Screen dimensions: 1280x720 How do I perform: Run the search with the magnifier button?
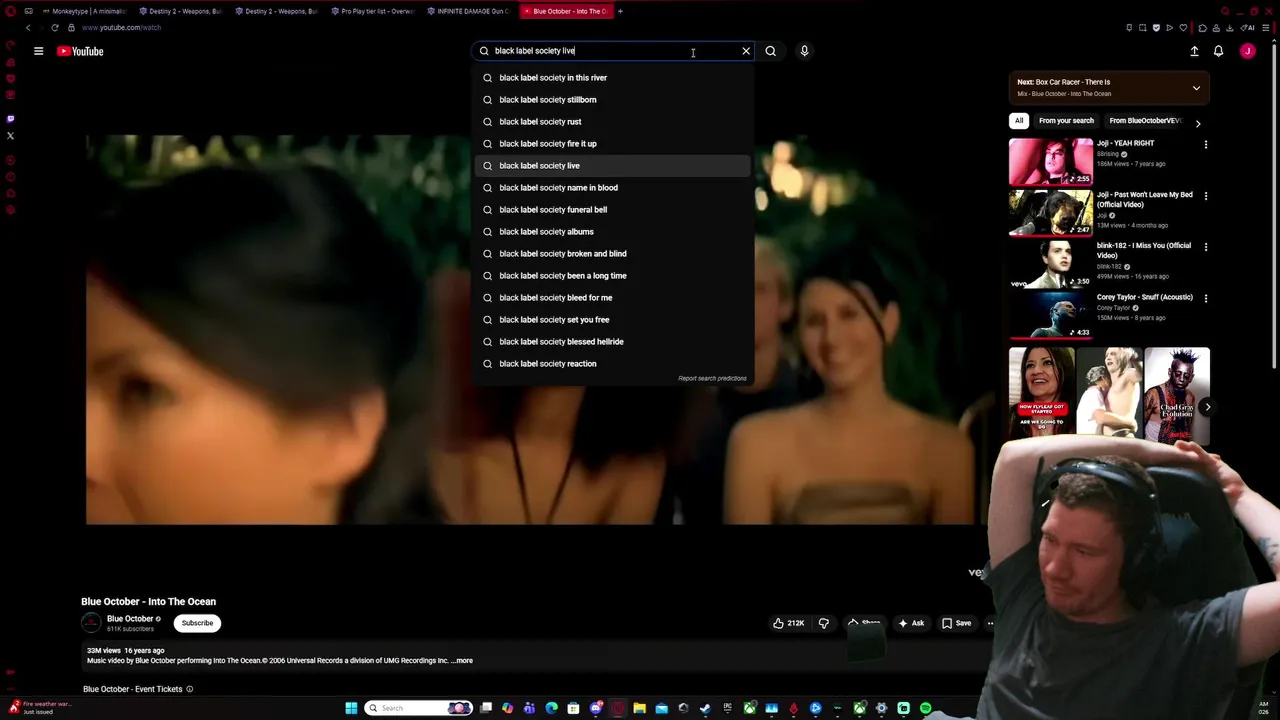(770, 51)
